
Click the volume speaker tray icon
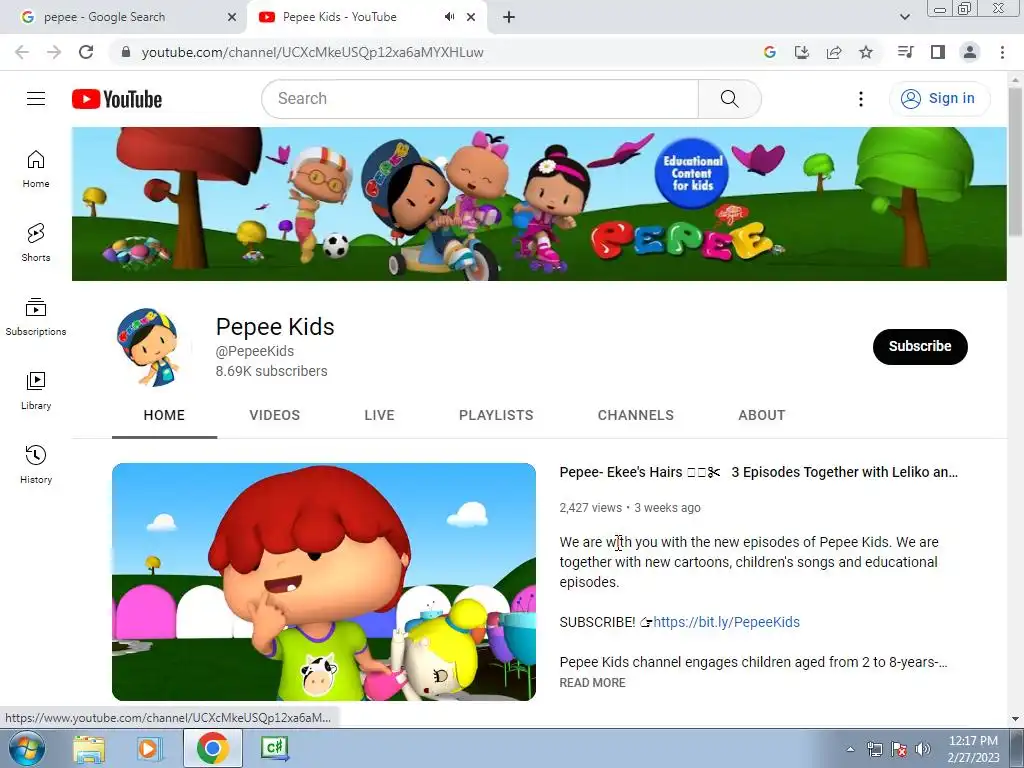[922, 749]
